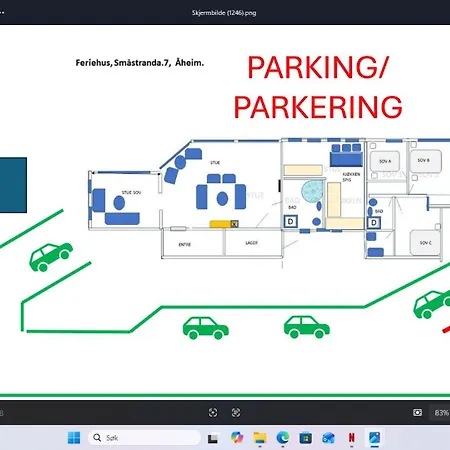Open the 83% zoom level control
This screenshot has width=450, height=450.
[441, 413]
